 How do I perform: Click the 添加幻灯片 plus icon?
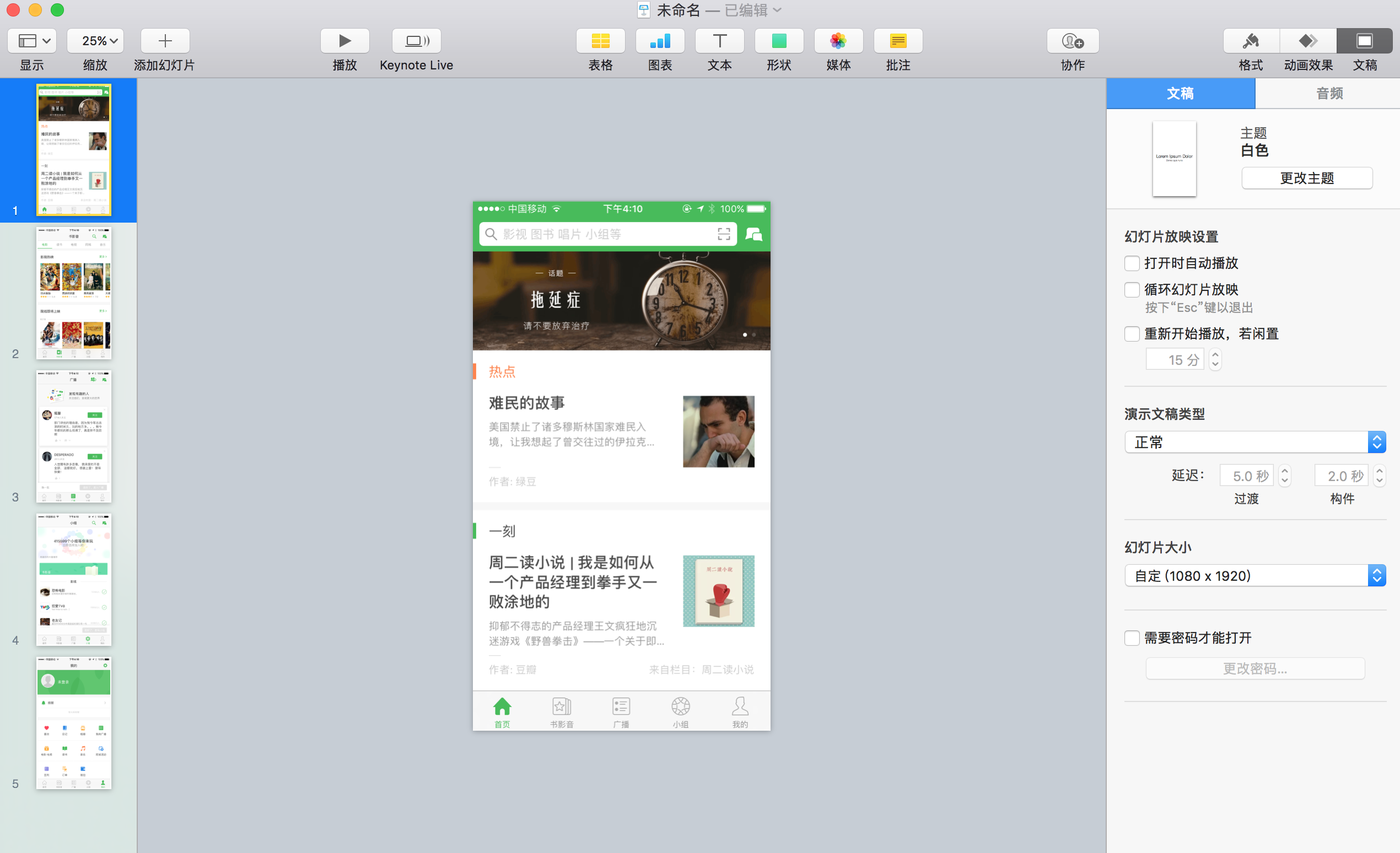[165, 41]
